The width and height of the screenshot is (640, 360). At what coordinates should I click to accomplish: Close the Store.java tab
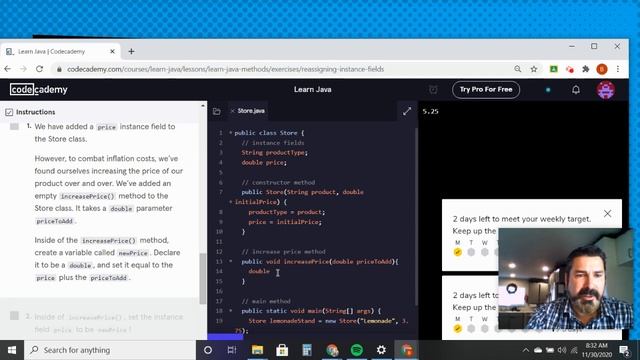click(232, 111)
